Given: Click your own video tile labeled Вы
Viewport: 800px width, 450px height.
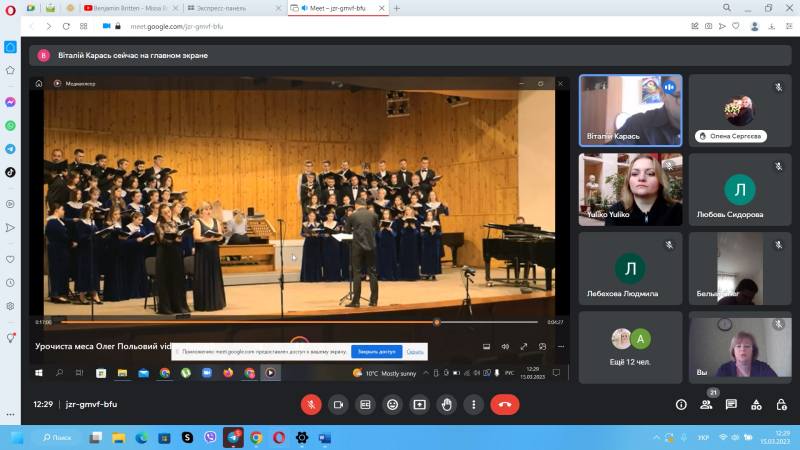Looking at the screenshot, I should [x=740, y=347].
